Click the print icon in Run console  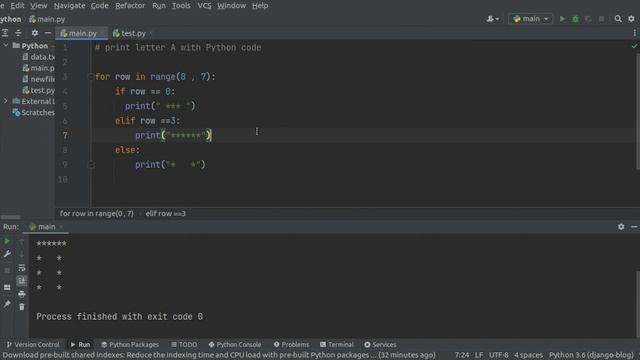22,294
